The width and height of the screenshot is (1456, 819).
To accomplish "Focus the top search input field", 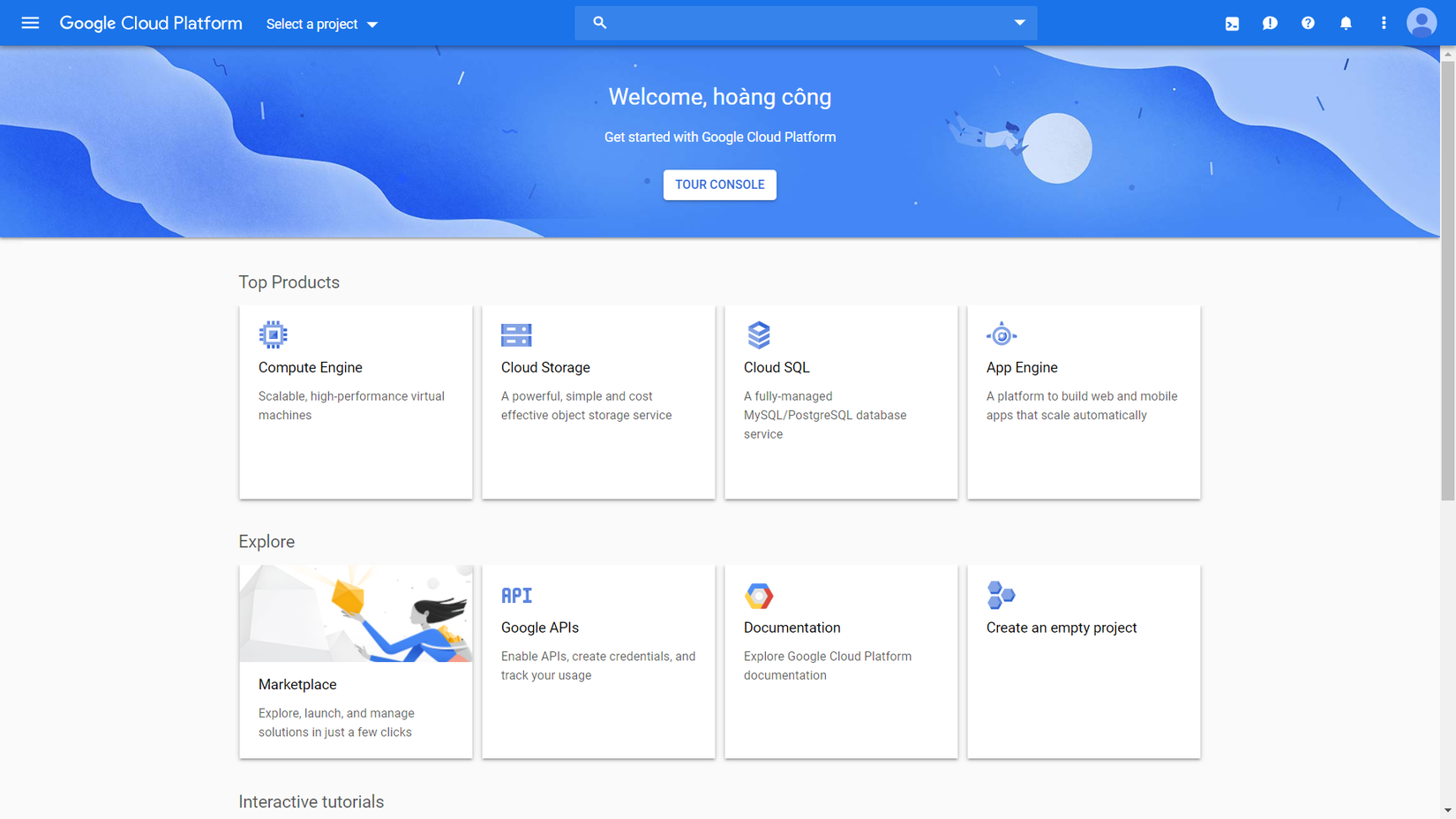I will [x=806, y=23].
